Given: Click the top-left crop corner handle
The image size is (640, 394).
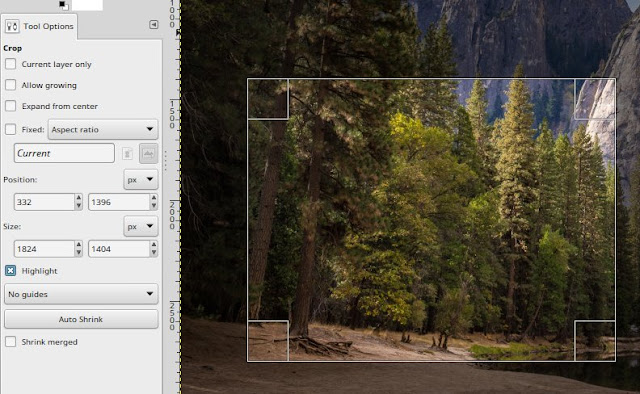Looking at the screenshot, I should [x=268, y=99].
